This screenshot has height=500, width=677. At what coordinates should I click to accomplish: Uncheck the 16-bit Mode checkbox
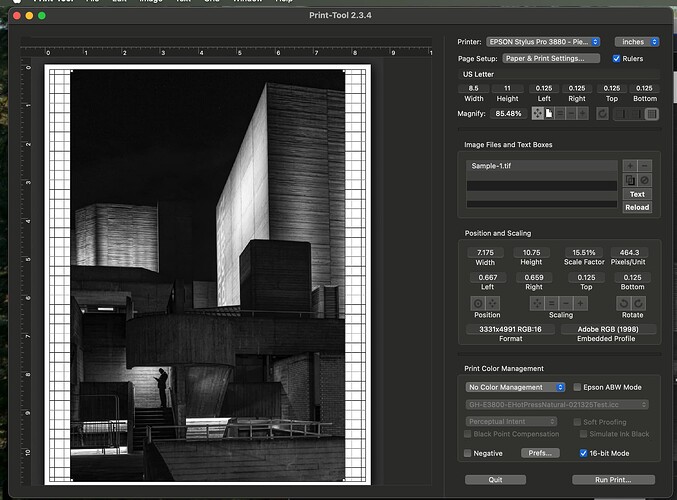point(584,453)
